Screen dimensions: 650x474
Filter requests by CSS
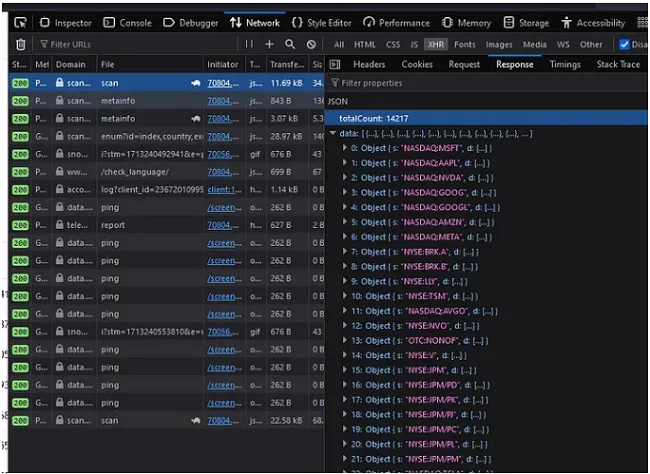click(x=393, y=44)
